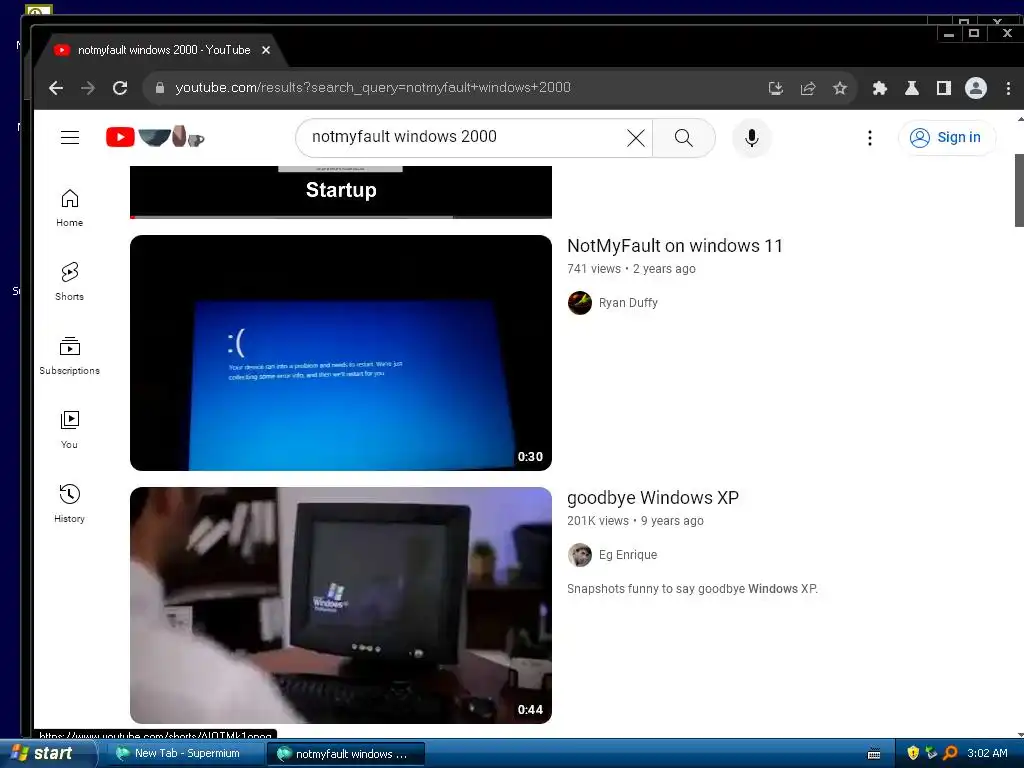Click the magnifier search button
Image resolution: width=1024 pixels, height=768 pixels.
pyautogui.click(x=684, y=138)
